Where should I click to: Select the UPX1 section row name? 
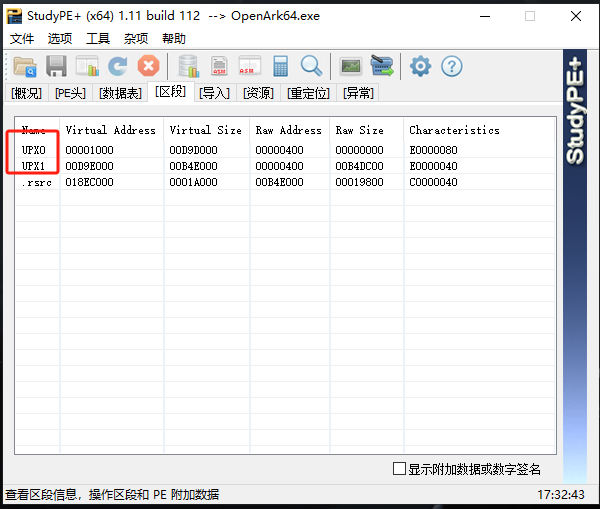(x=33, y=166)
